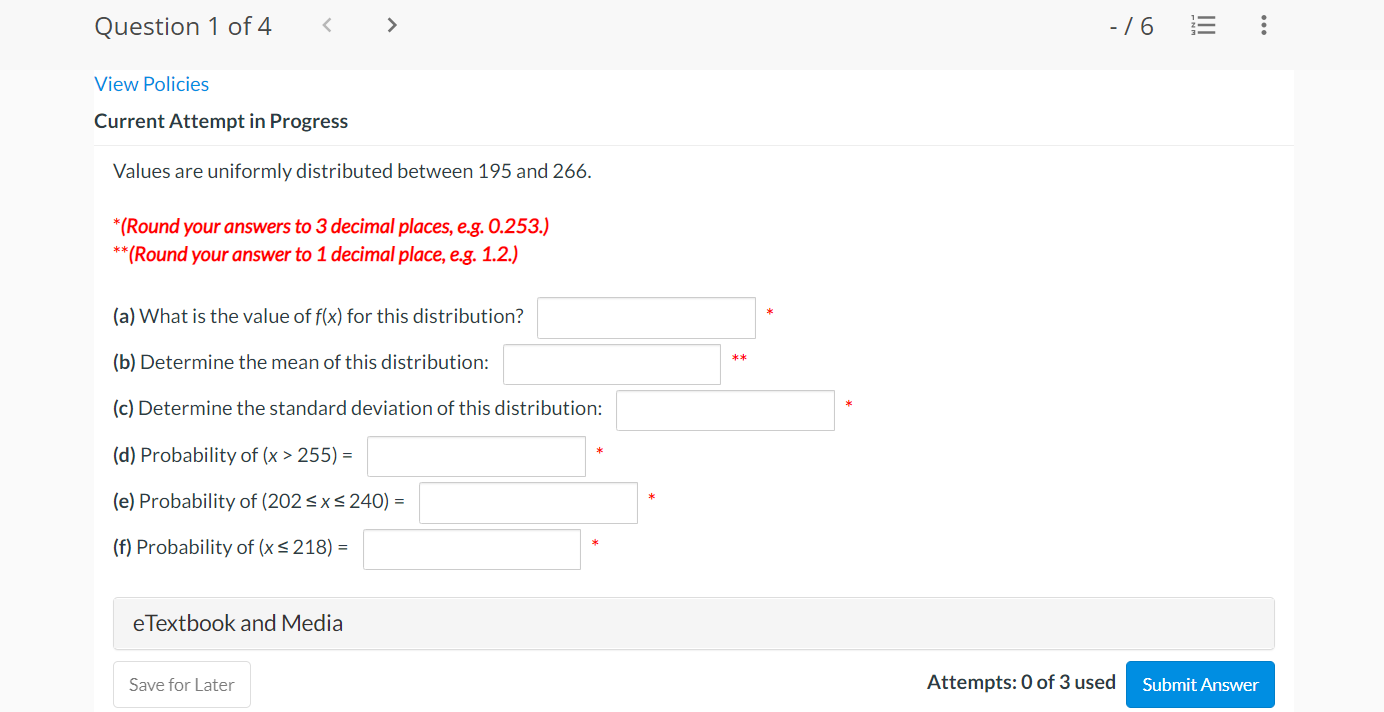This screenshot has width=1384, height=712.
Task: Click the answer box for 202 ≤ x ≤ 240
Action: pos(528,502)
